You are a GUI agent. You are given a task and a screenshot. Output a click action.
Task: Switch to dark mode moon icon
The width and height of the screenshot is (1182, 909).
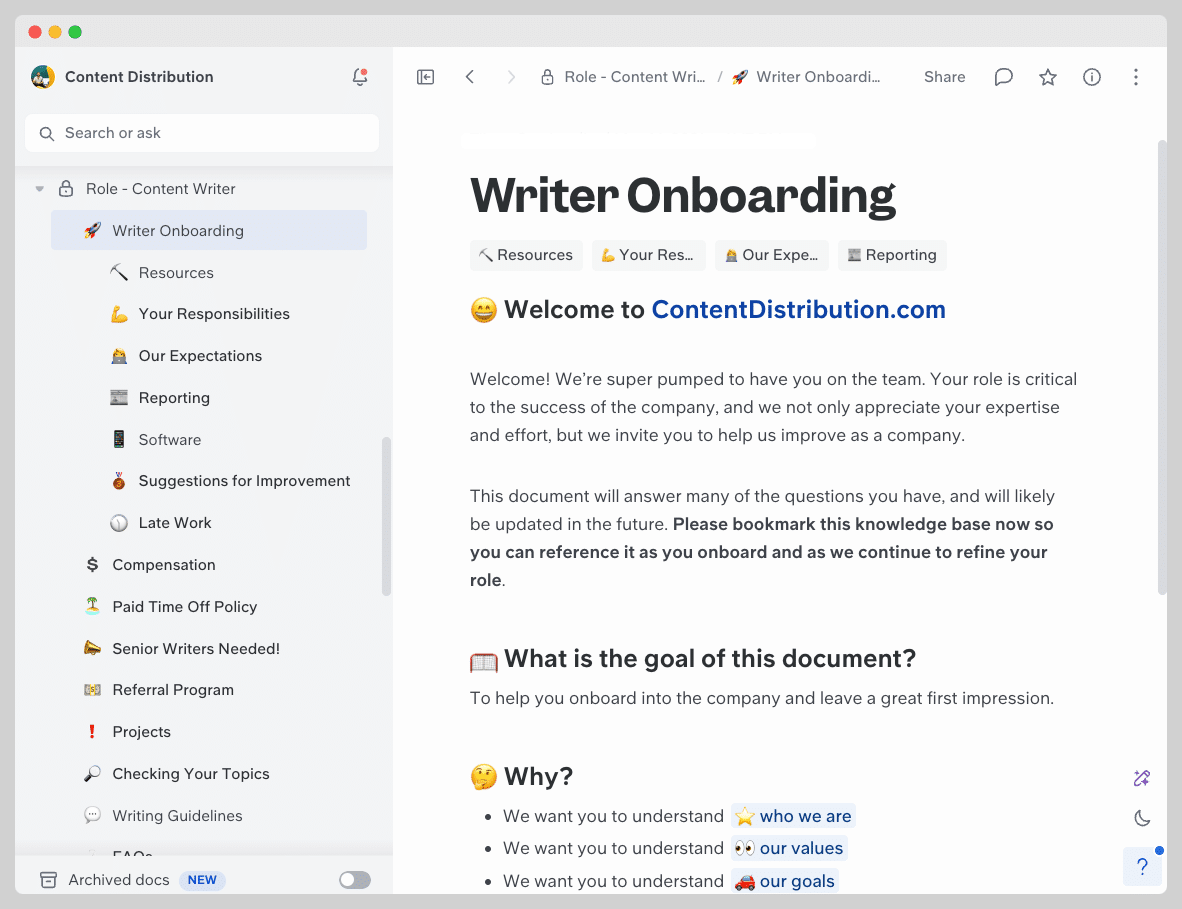pos(1142,818)
